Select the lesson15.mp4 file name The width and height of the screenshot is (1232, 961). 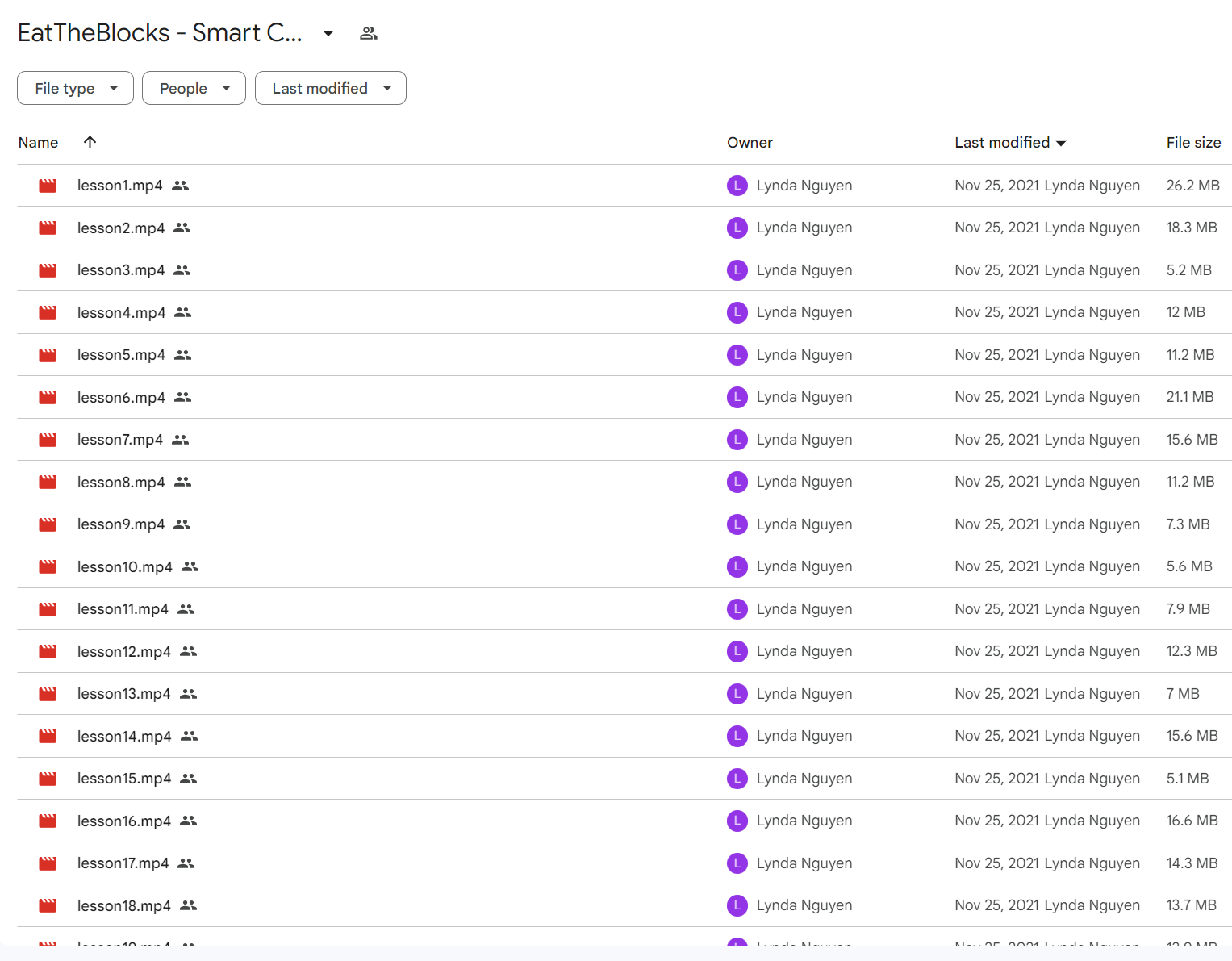click(124, 779)
